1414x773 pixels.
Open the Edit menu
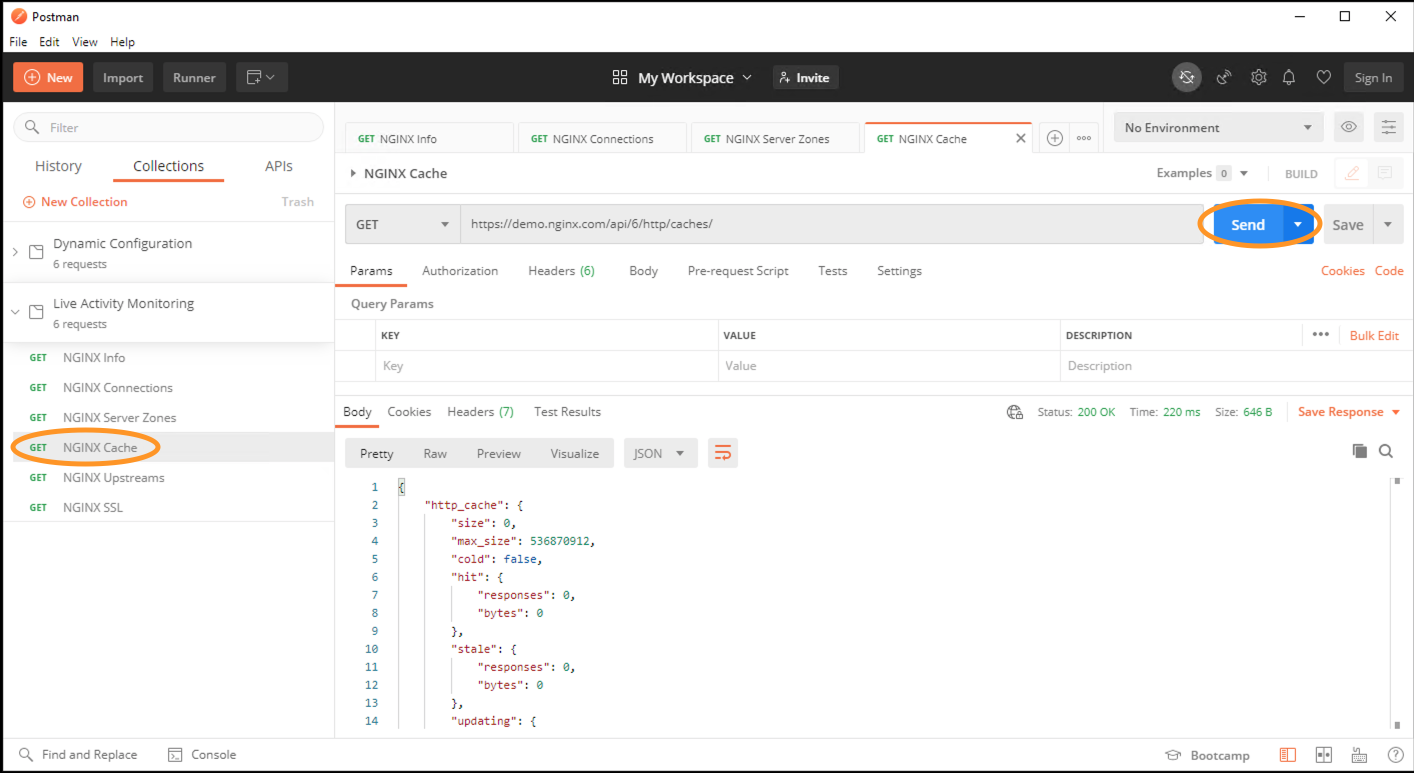49,42
